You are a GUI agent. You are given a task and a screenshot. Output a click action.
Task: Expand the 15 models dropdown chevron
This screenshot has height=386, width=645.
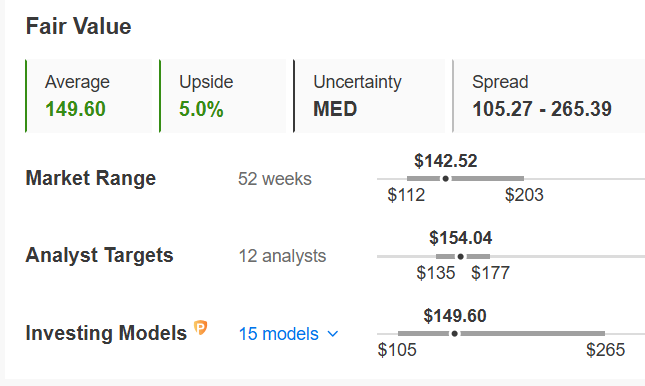(x=333, y=334)
